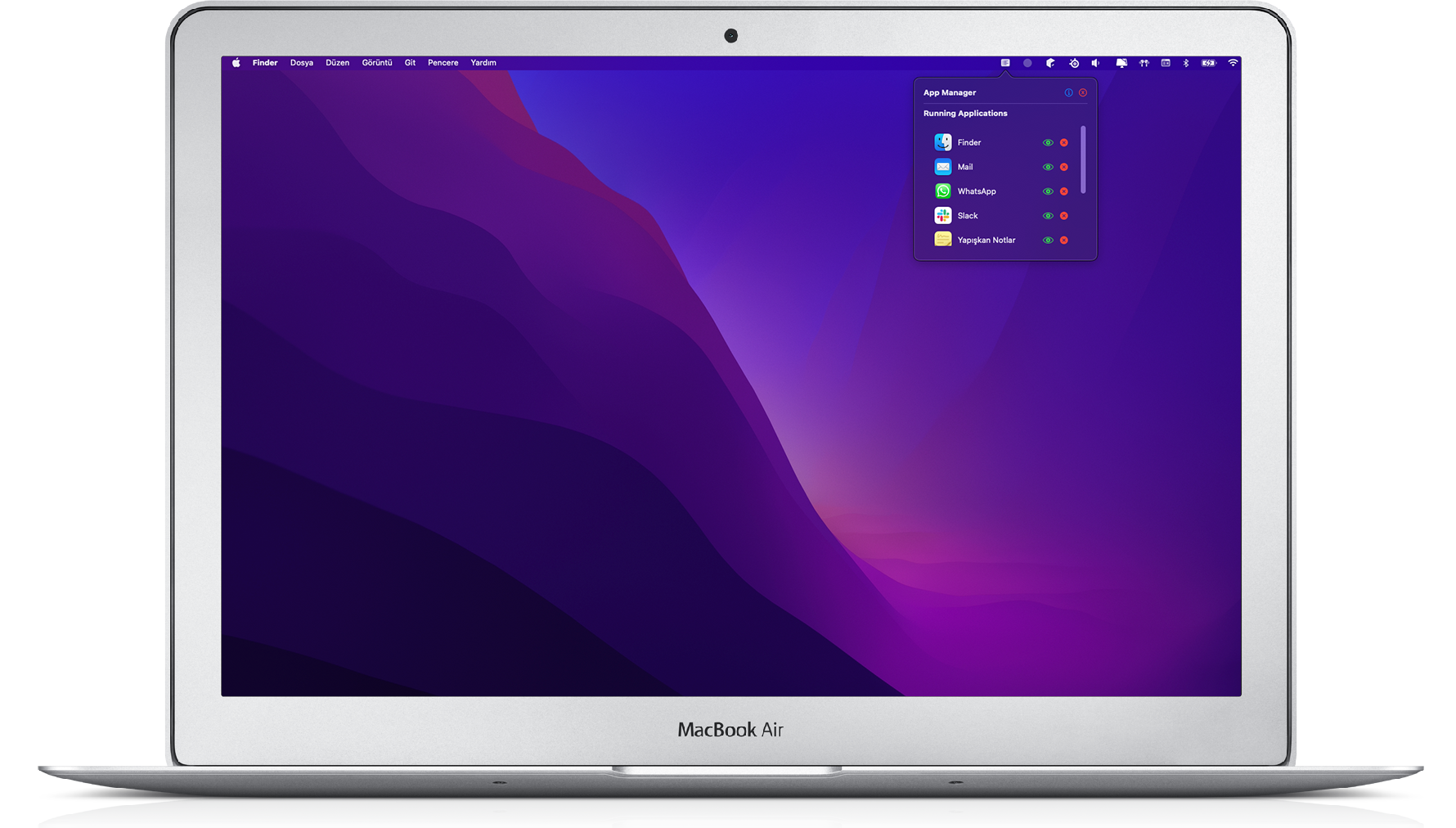The width and height of the screenshot is (1456, 828).
Task: Click the Bluetooth icon in menu bar
Action: [x=1186, y=63]
